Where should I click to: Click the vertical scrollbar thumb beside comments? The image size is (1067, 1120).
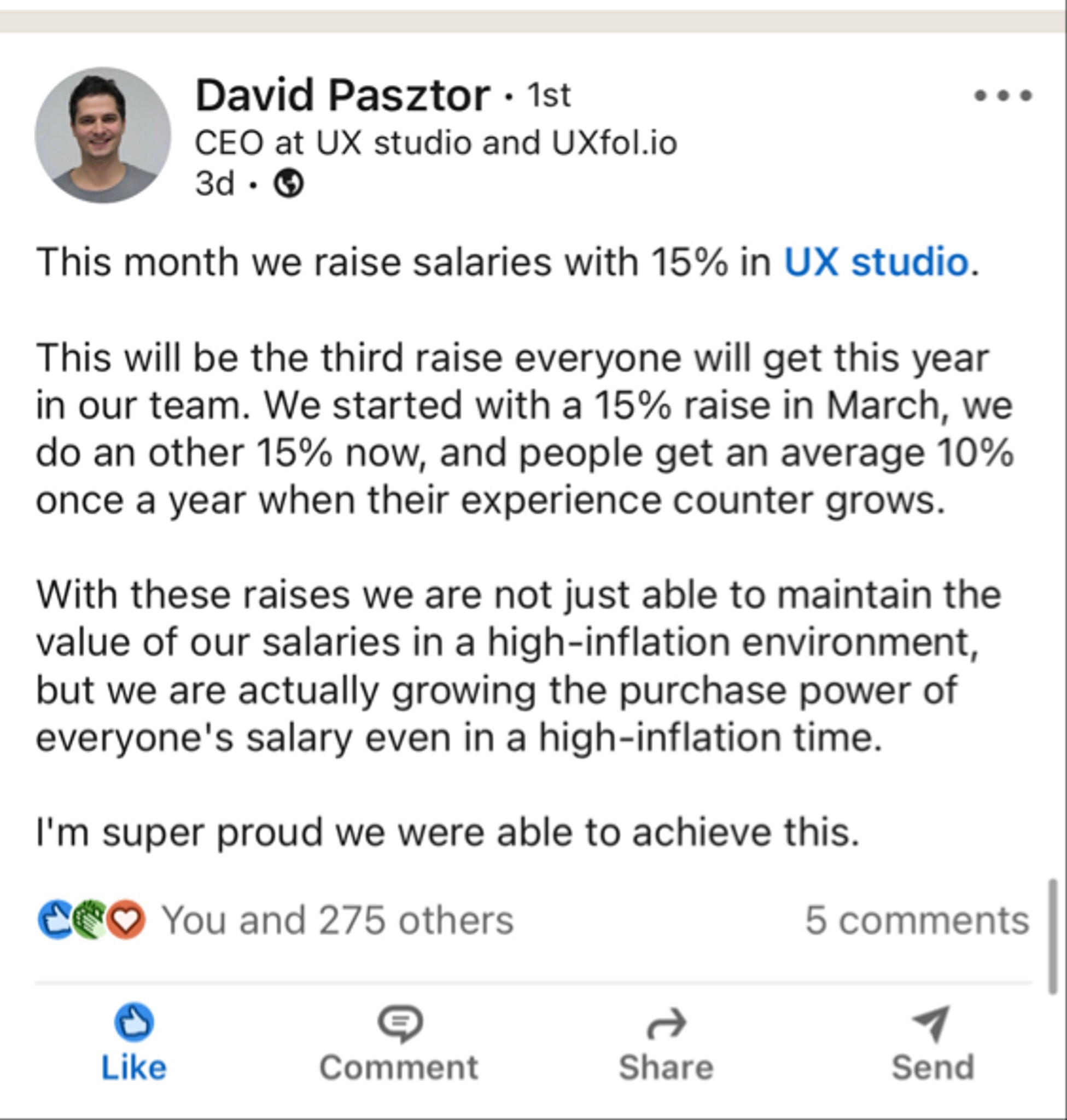click(x=1053, y=936)
